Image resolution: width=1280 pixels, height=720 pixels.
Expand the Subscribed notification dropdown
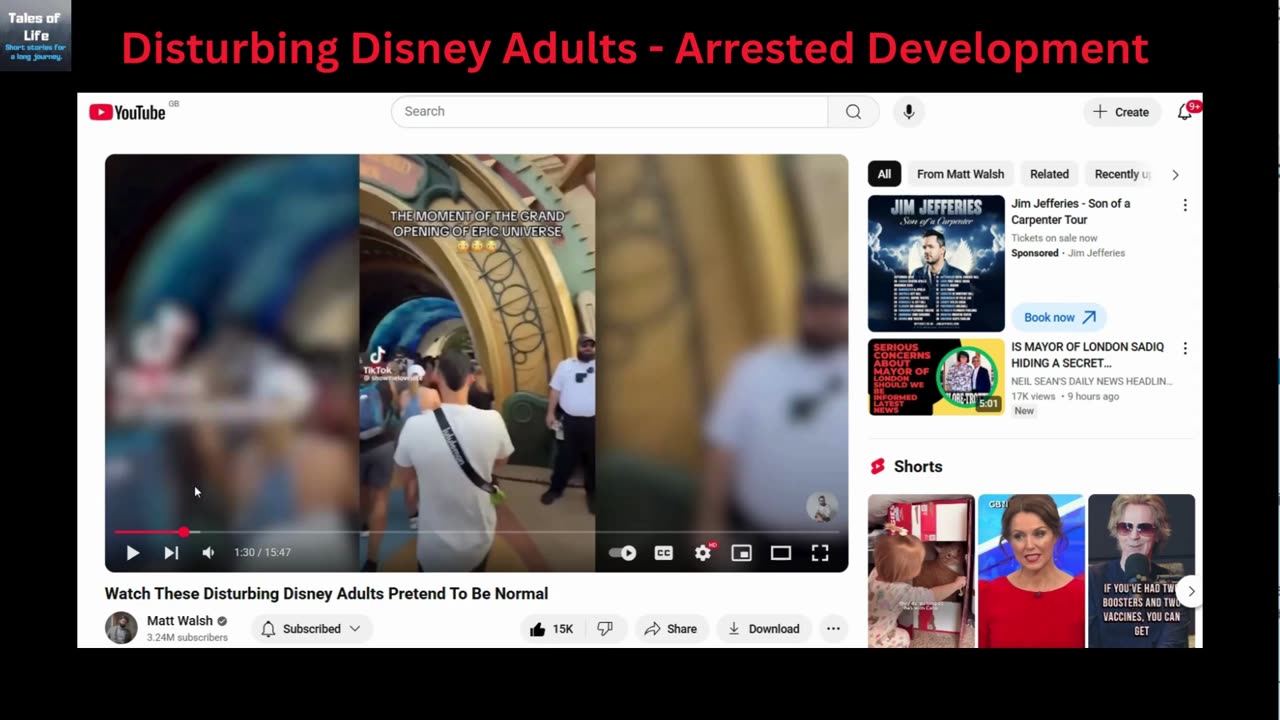coord(311,629)
